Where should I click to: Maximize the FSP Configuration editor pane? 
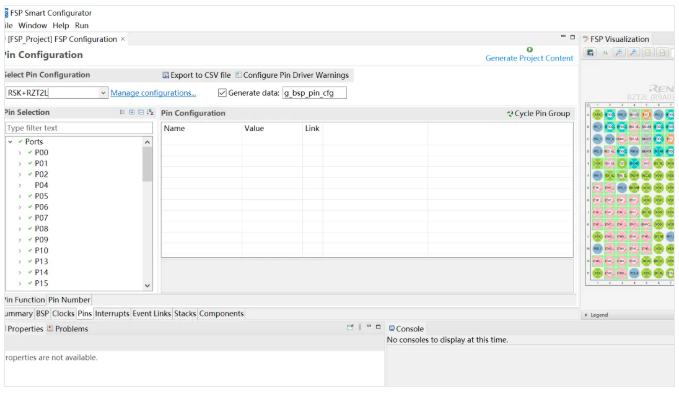tap(572, 37)
